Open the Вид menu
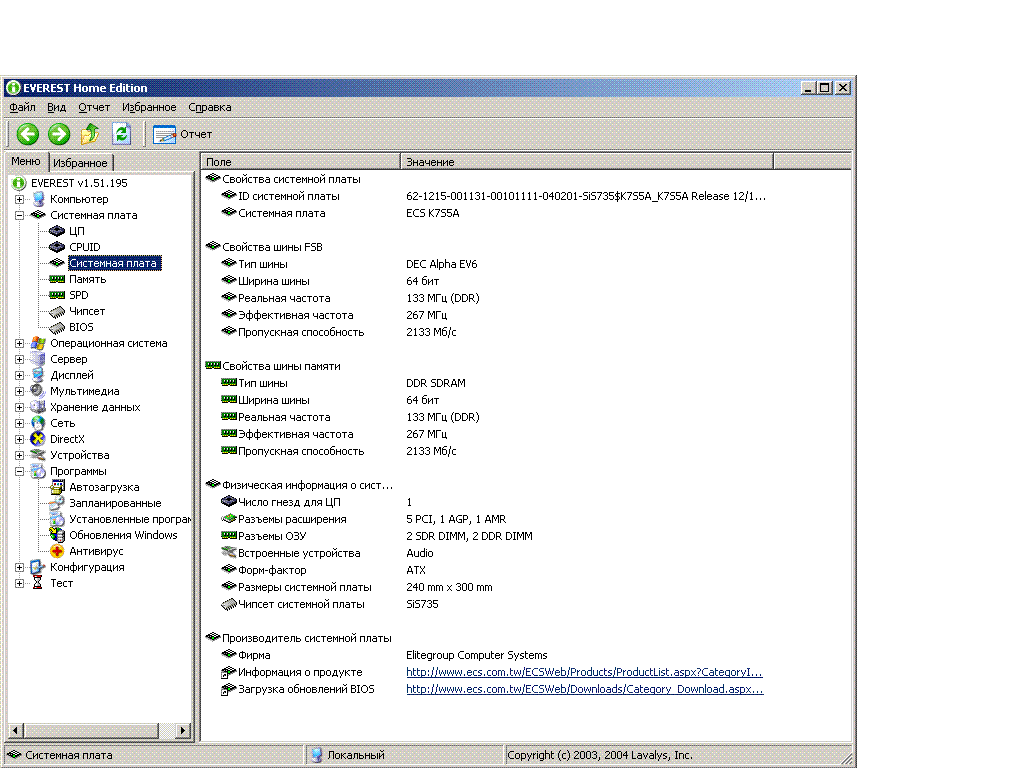 click(56, 107)
